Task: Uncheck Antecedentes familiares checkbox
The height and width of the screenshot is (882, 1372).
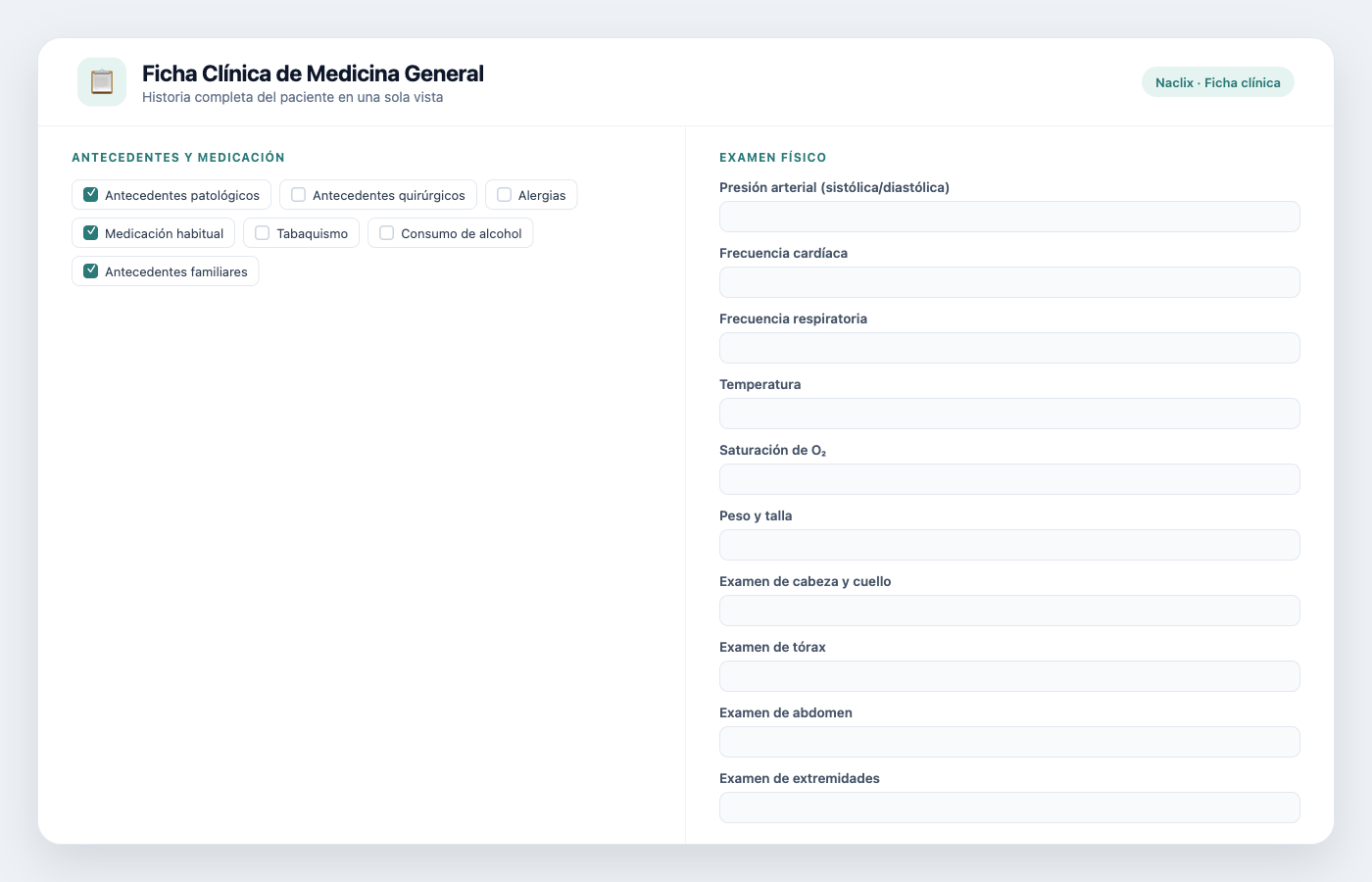Action: 91,270
